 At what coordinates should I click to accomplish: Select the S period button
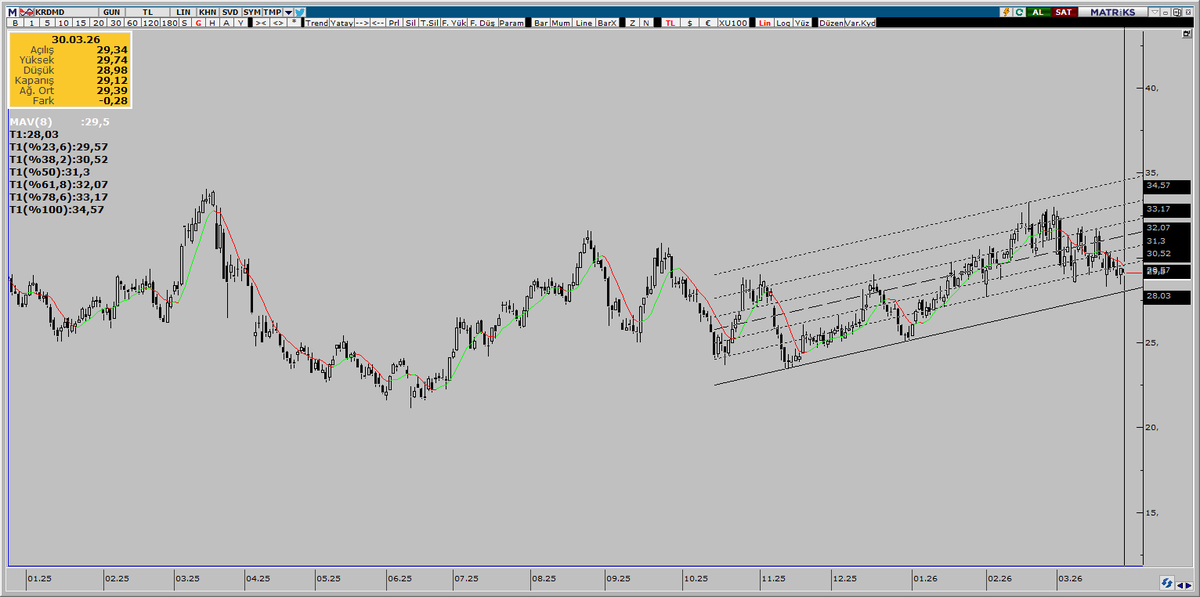184,23
